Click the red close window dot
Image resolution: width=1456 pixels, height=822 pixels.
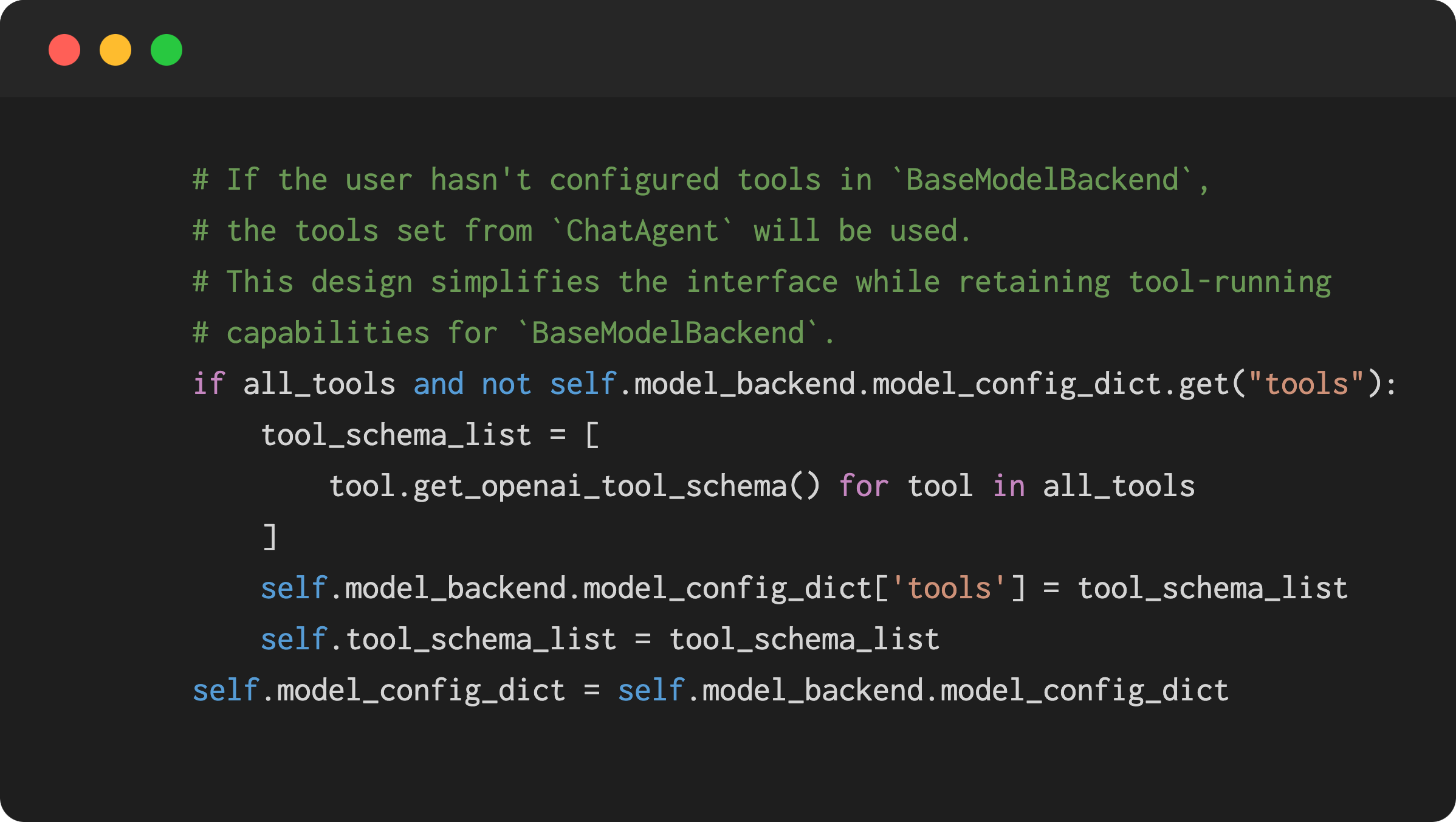coord(64,50)
